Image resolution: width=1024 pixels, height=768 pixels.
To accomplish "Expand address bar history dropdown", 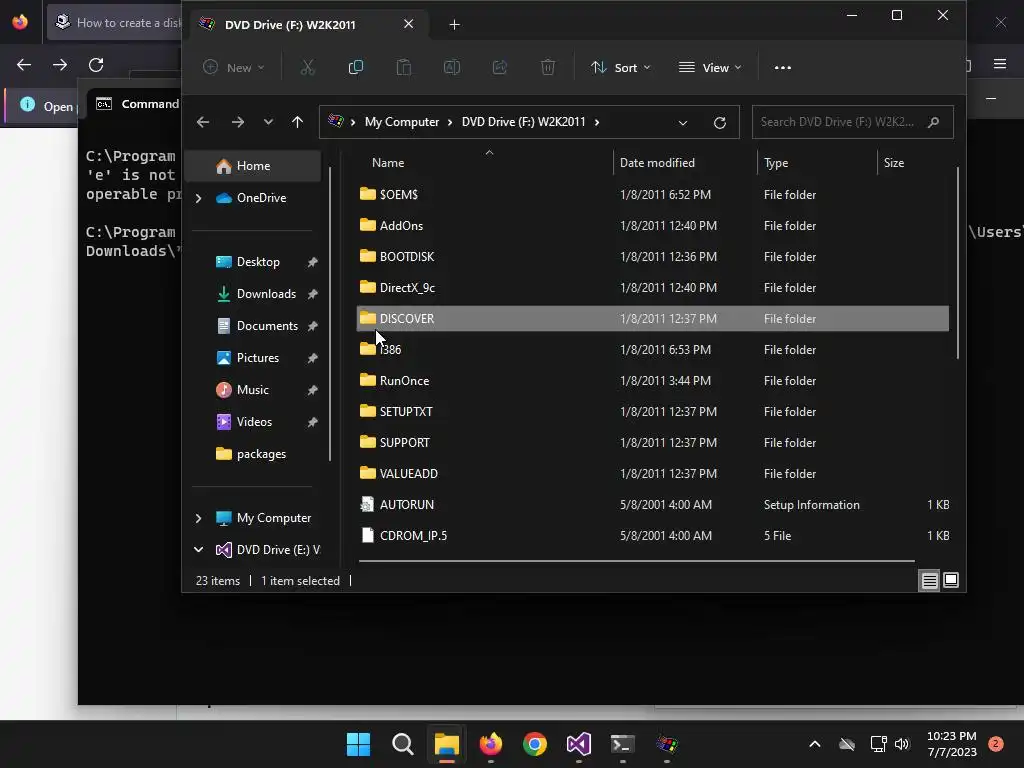I will click(682, 123).
